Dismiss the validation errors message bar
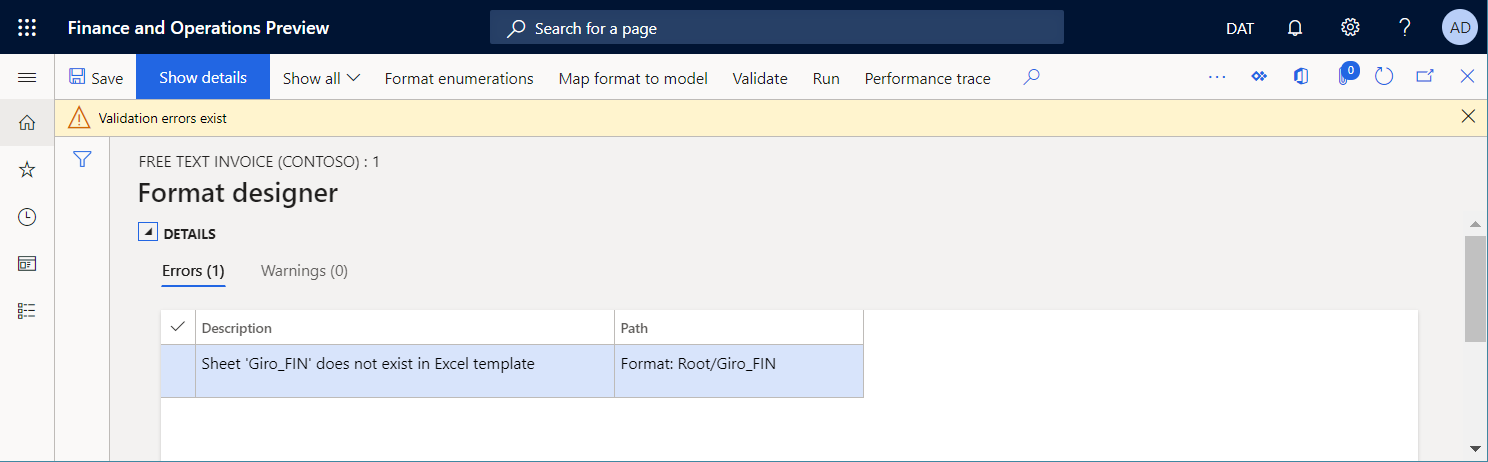1488x462 pixels. (x=1468, y=117)
